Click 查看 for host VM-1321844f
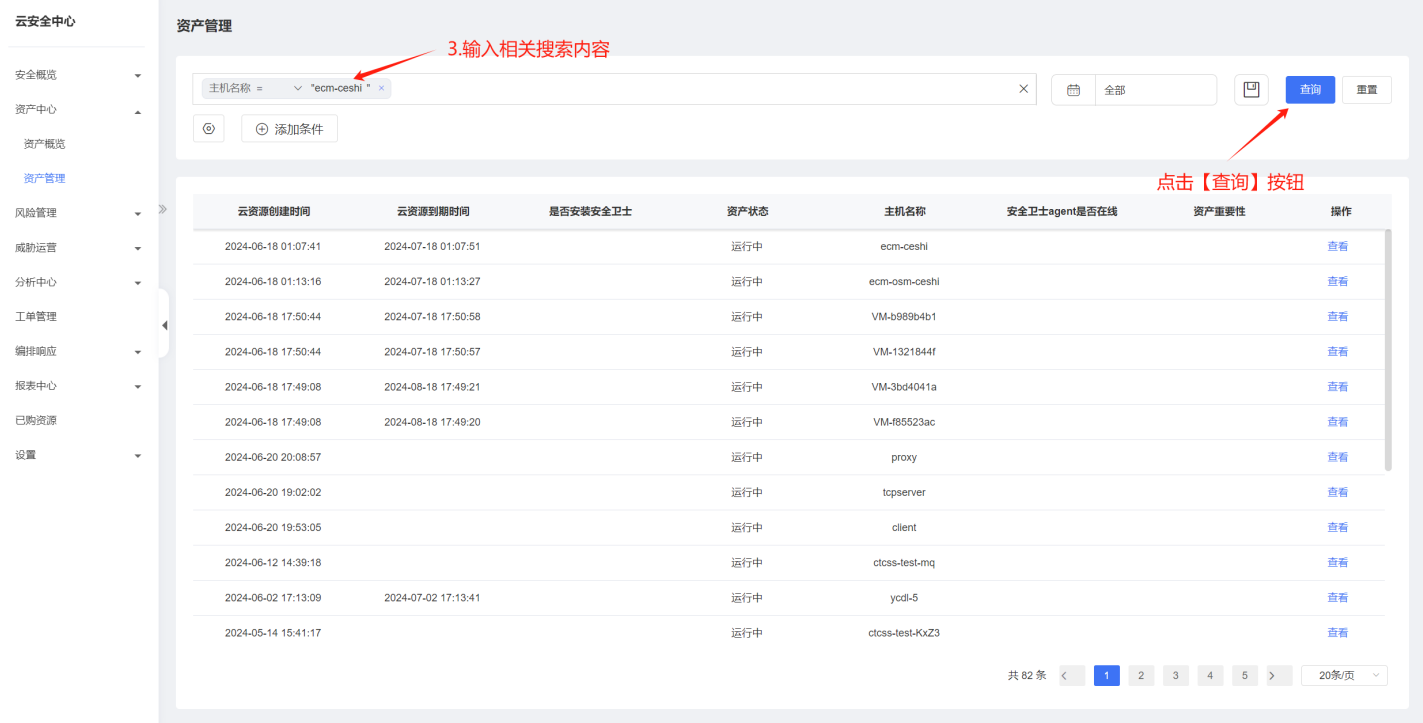This screenshot has width=1423, height=723. pos(1338,351)
